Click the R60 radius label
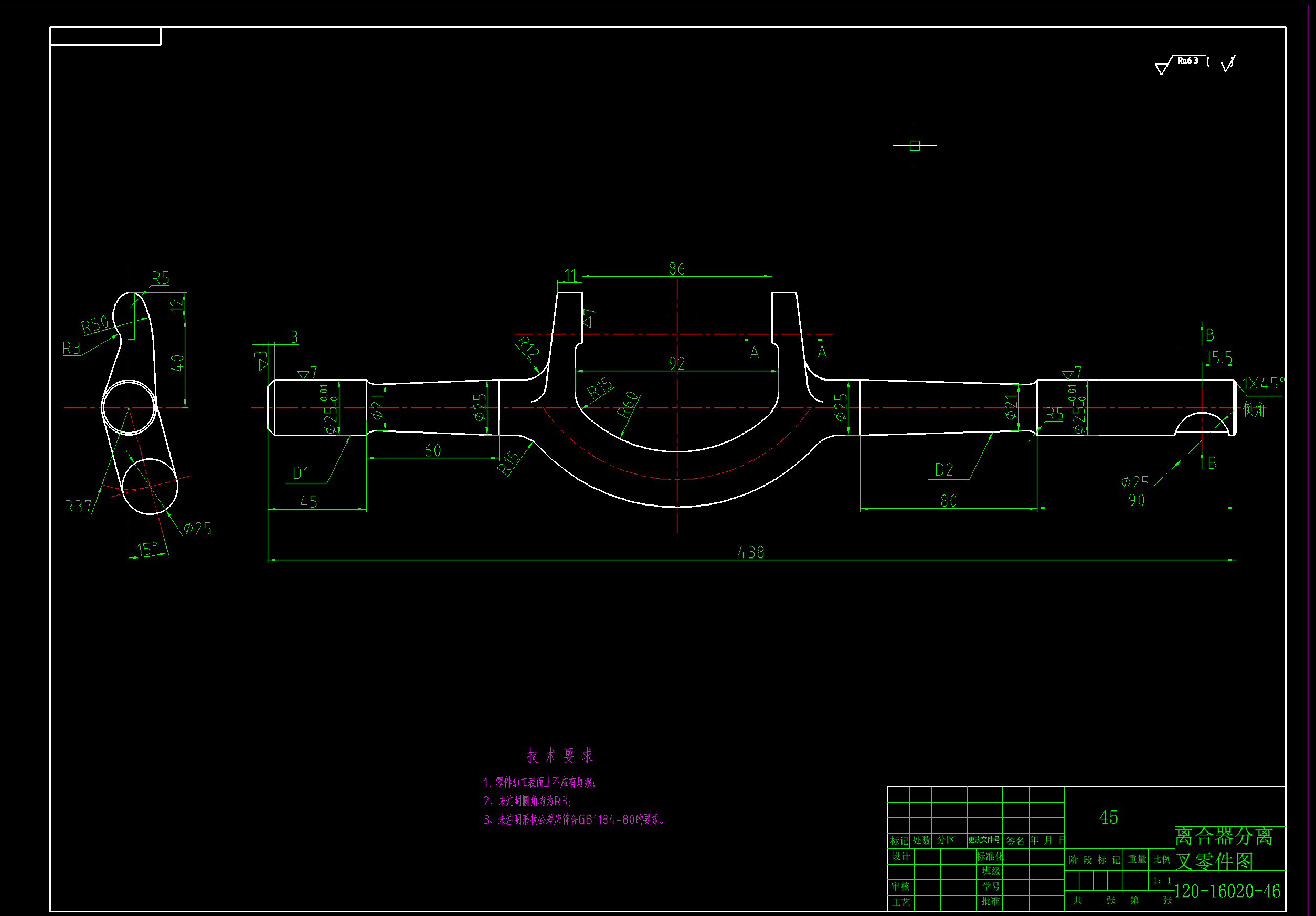 pos(628,405)
